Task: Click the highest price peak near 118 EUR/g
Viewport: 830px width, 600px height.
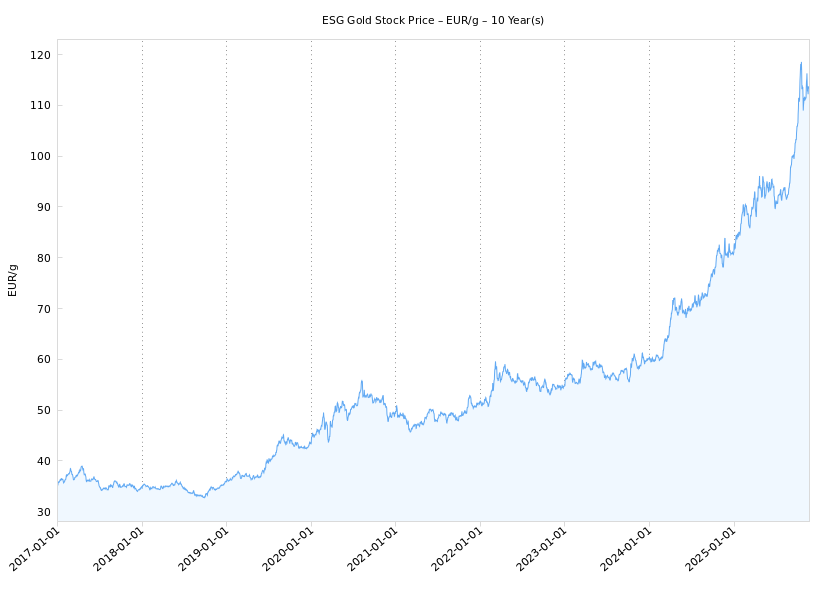Action: (801, 63)
